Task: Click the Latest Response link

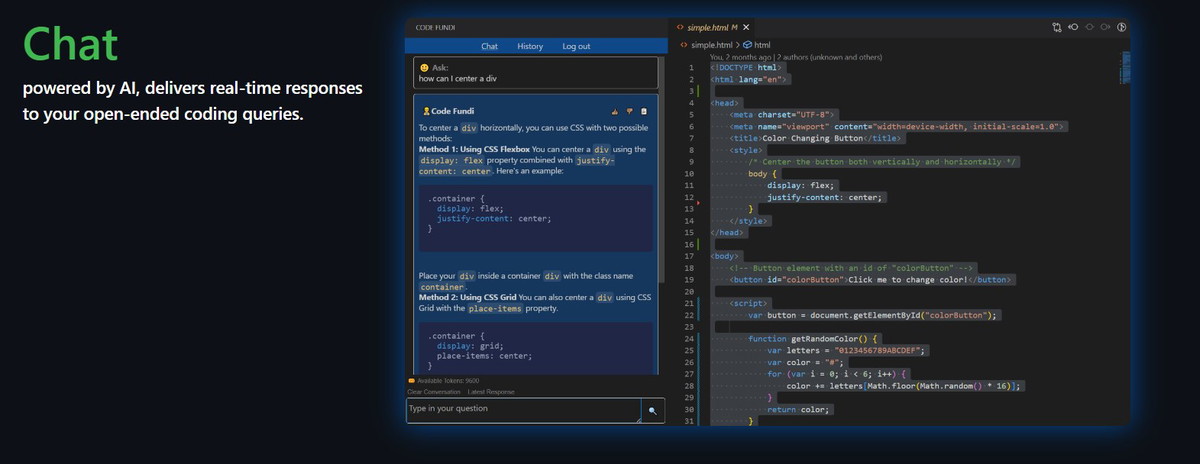Action: [x=491, y=392]
